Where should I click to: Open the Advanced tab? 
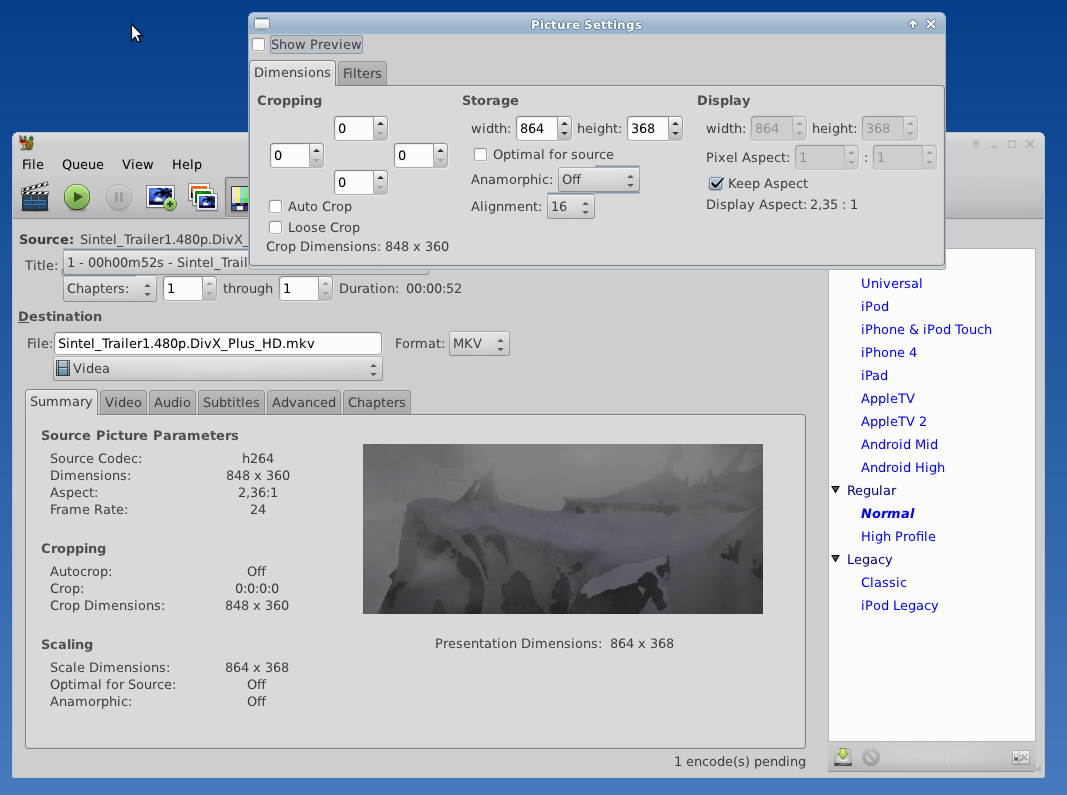click(x=303, y=402)
